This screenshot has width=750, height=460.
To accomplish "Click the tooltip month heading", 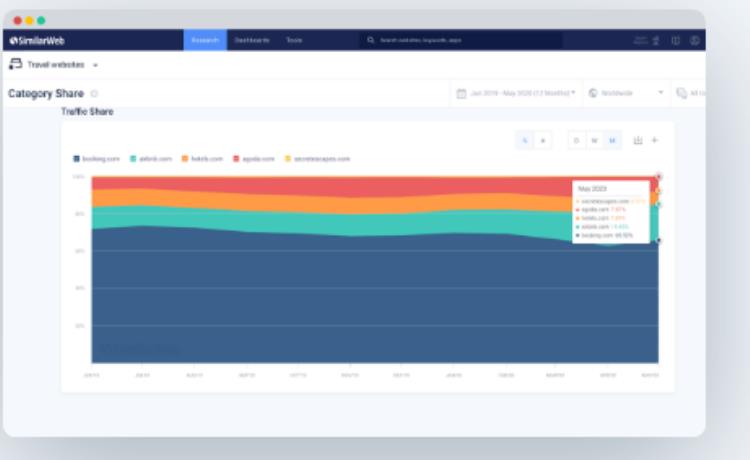I will tap(592, 189).
